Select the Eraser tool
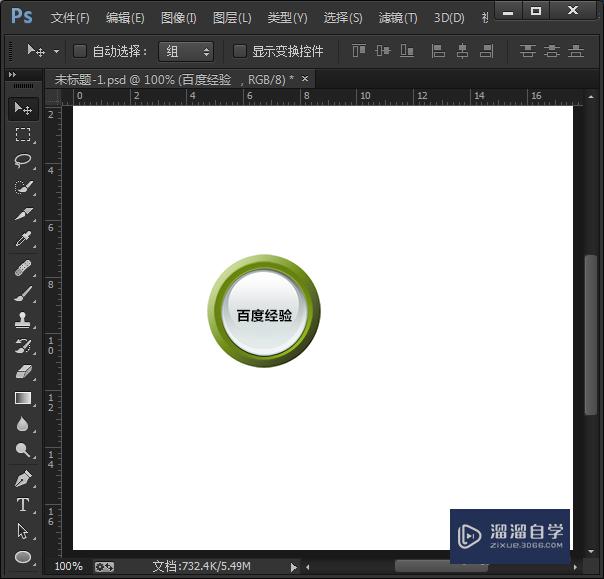 [x=23, y=372]
